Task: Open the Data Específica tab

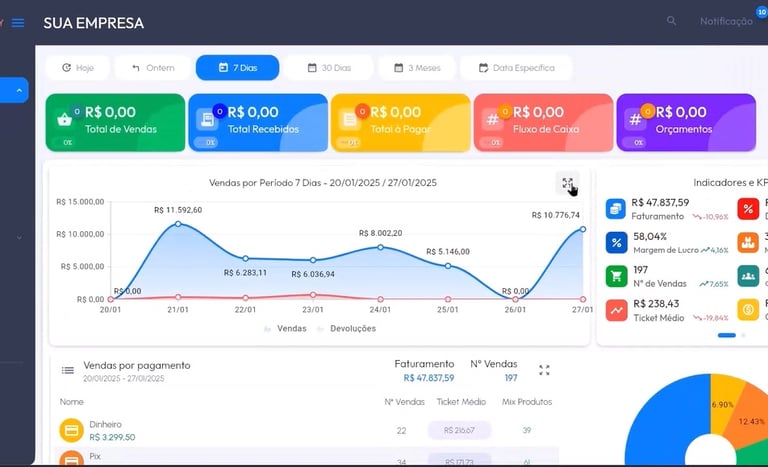Action: pyautogui.click(x=516, y=68)
